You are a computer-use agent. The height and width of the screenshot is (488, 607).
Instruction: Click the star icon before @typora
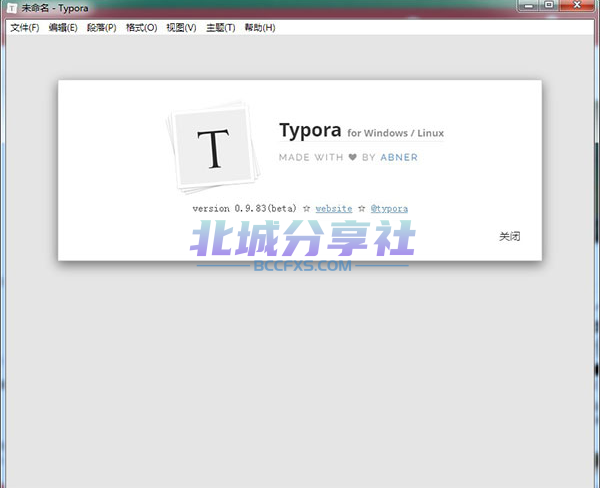pyautogui.click(x=361, y=209)
